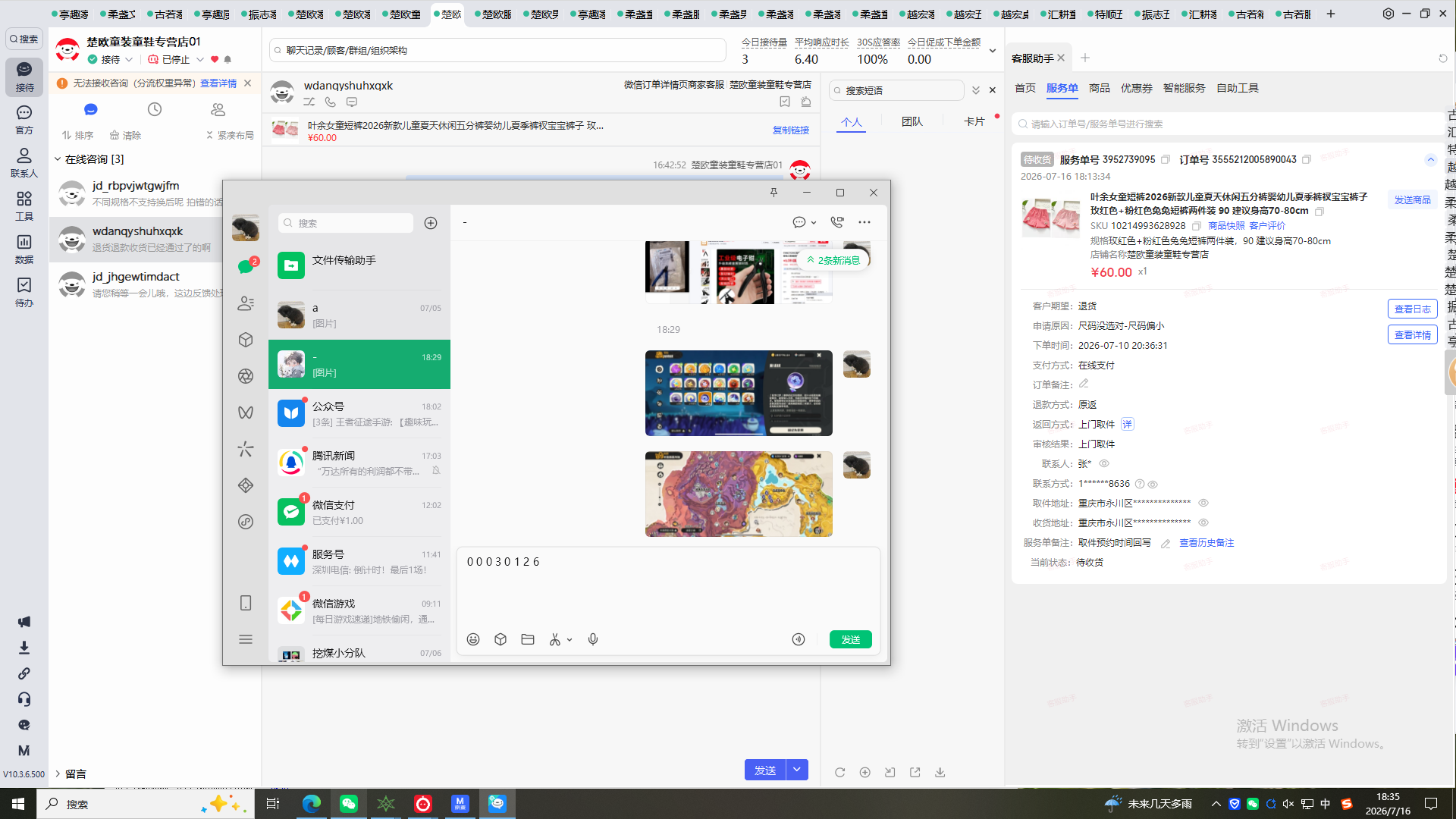Click the 查看详情 button in order panel
The height and width of the screenshot is (819, 1456).
click(x=1413, y=334)
